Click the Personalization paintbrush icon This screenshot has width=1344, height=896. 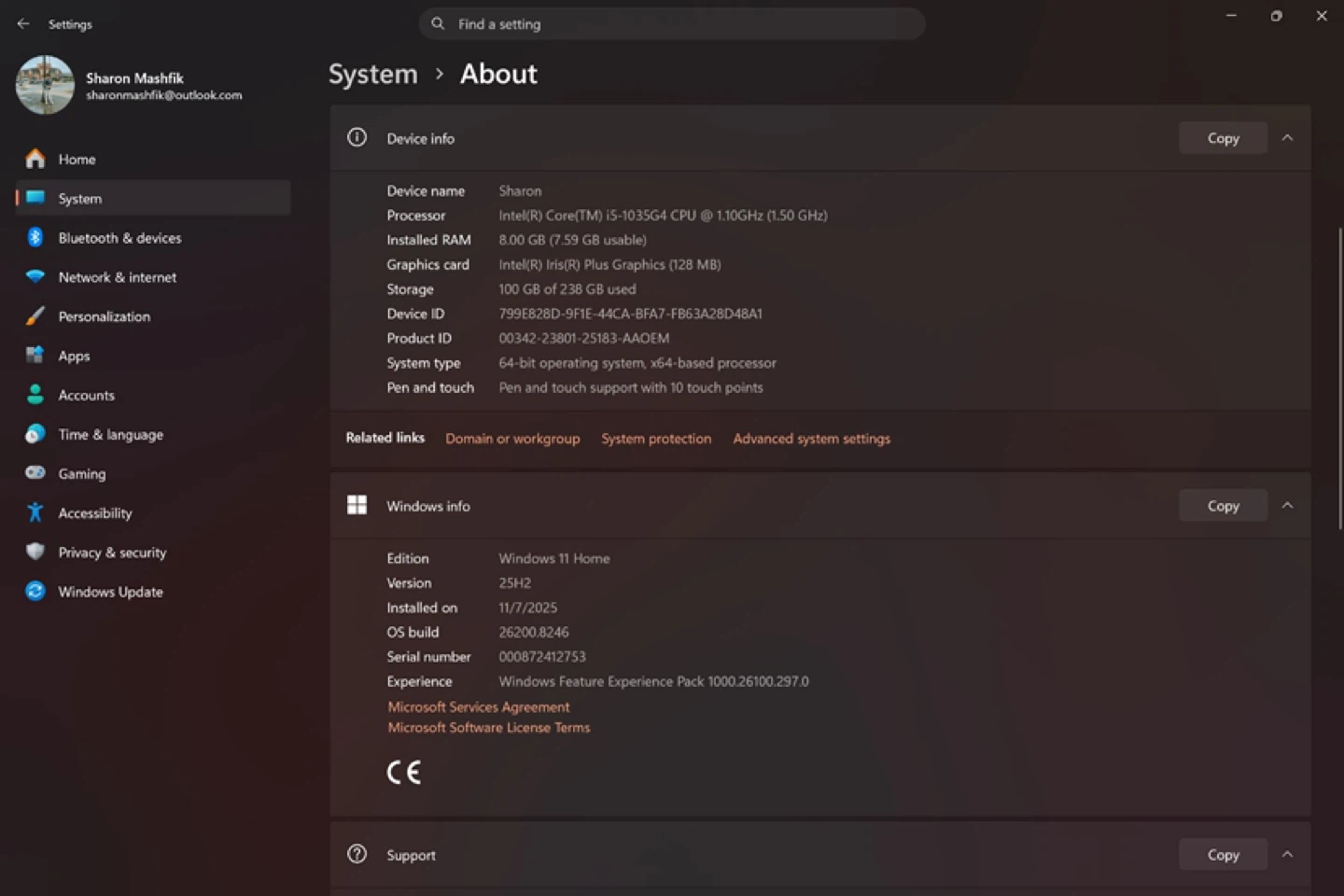[35, 316]
